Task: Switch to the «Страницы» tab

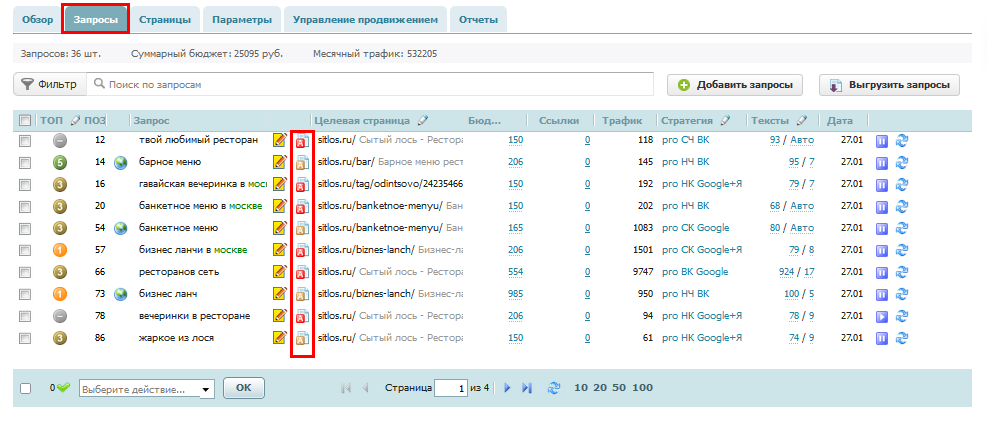Action: point(165,19)
